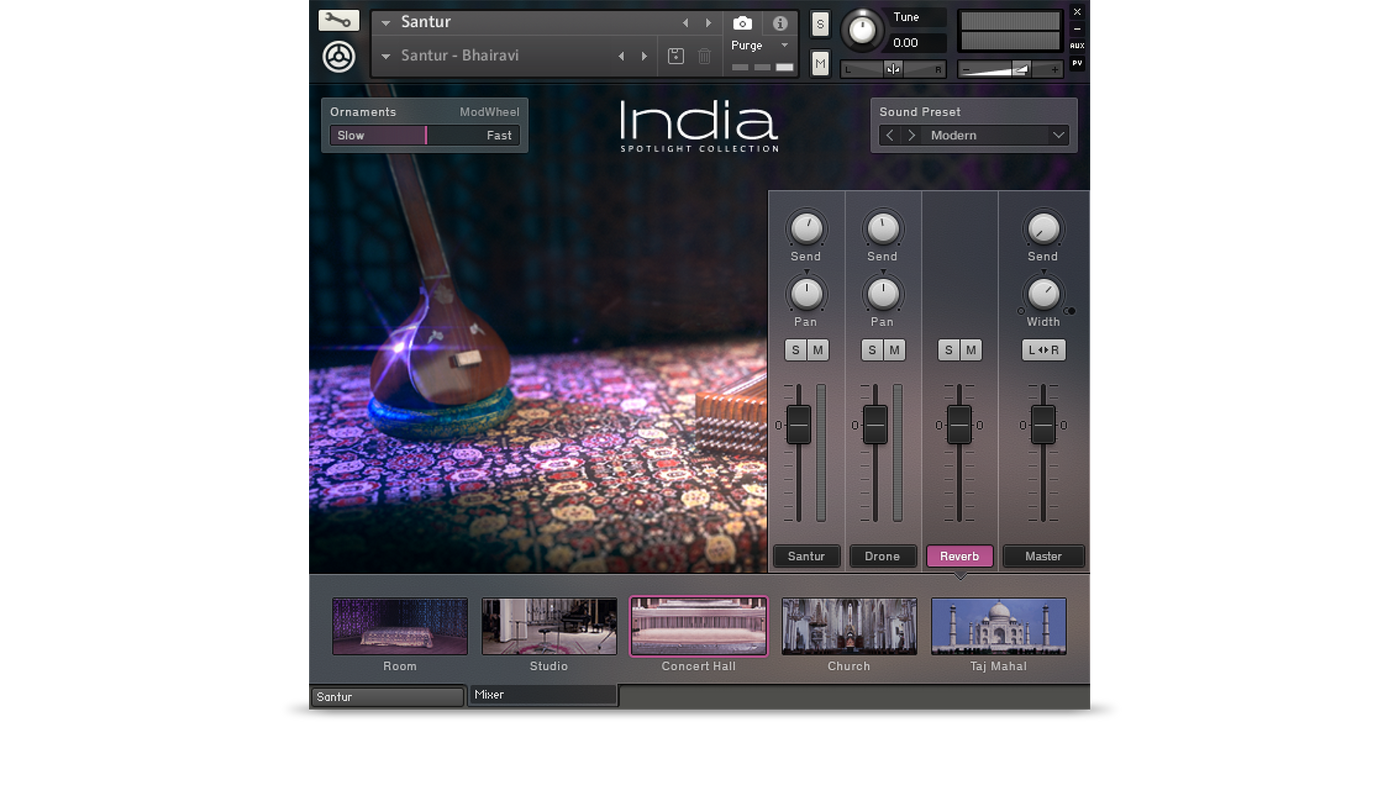Expand the Santur instrument name dropdown arrow

pyautogui.click(x=386, y=23)
